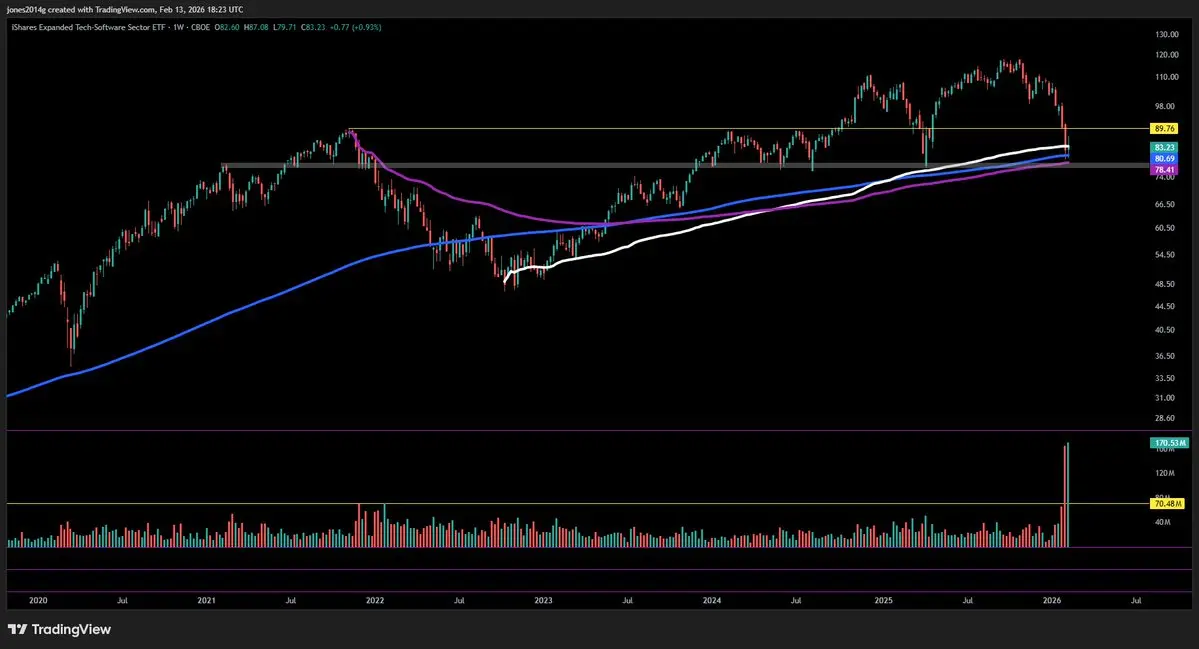
Task: Click the 2022 time axis label
Action: (375, 600)
